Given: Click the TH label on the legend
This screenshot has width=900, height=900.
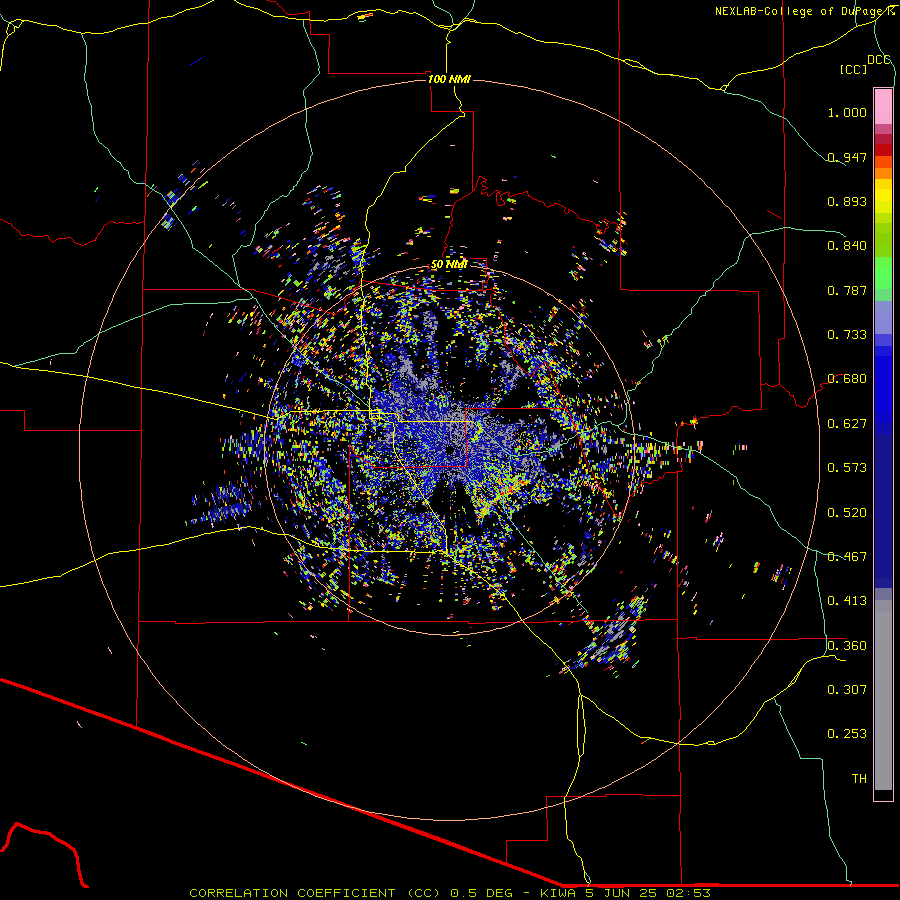Looking at the screenshot, I should 859,779.
